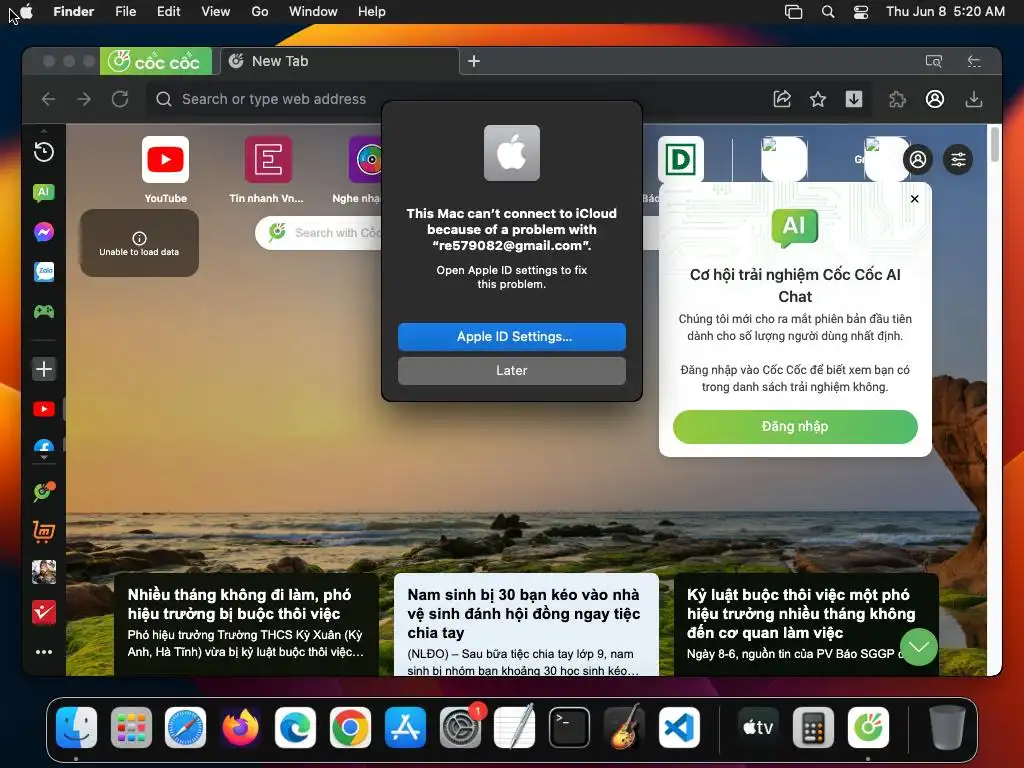Open the Nam sinh bị 30 bạn kéo news card

tap(526, 624)
